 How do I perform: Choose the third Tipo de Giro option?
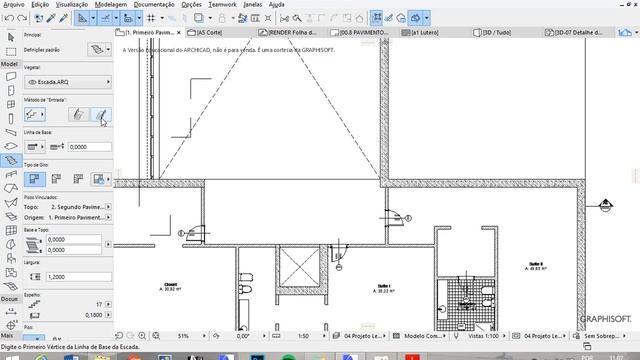[78, 179]
